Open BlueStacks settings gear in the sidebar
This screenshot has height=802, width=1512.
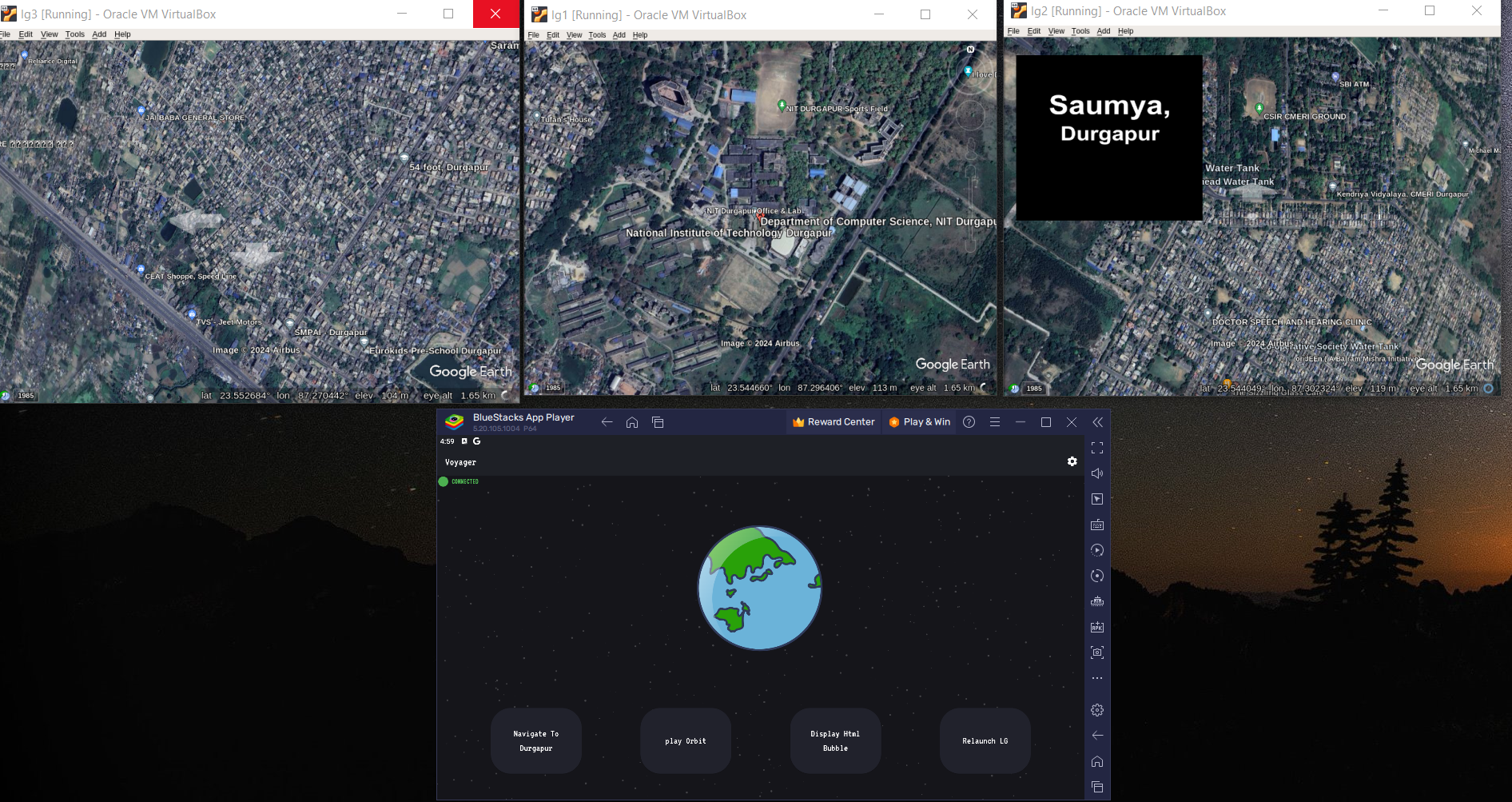(x=1097, y=710)
